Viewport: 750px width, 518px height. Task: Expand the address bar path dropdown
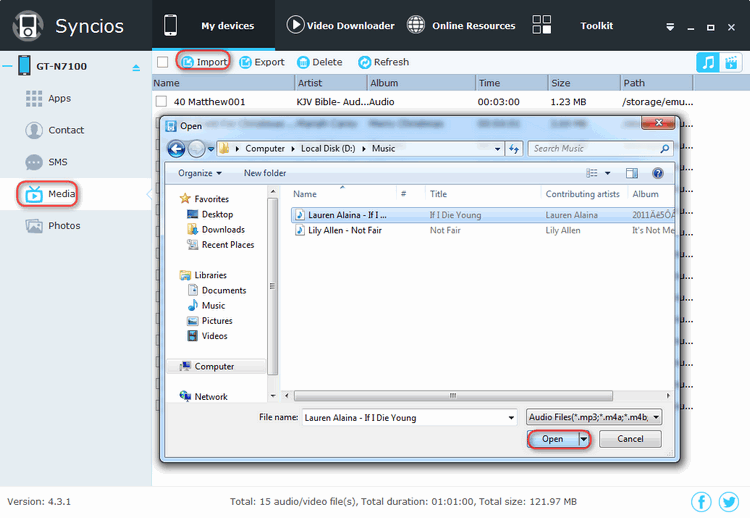click(497, 149)
